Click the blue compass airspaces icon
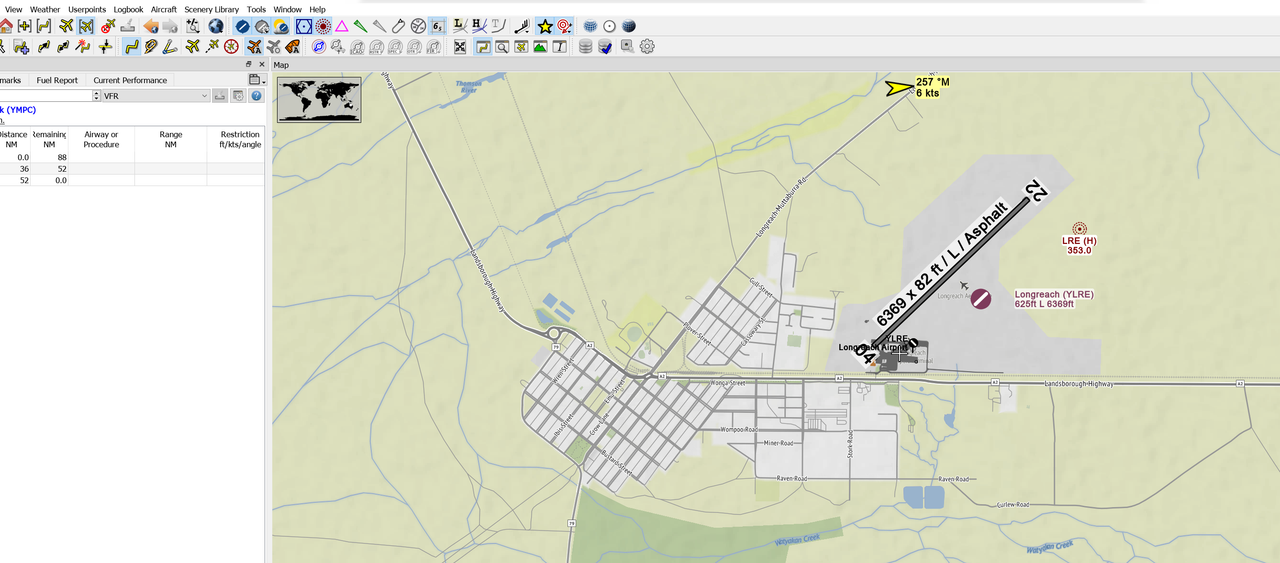 point(319,47)
